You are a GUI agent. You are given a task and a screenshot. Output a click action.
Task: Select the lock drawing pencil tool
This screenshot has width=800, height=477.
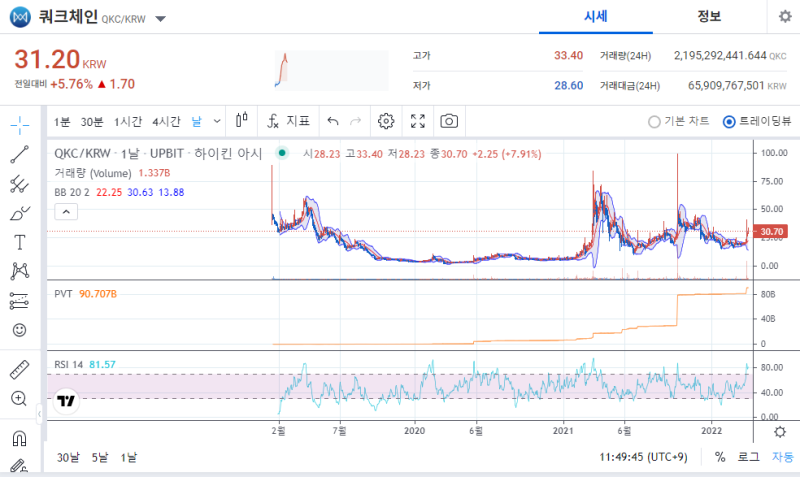pos(19,465)
